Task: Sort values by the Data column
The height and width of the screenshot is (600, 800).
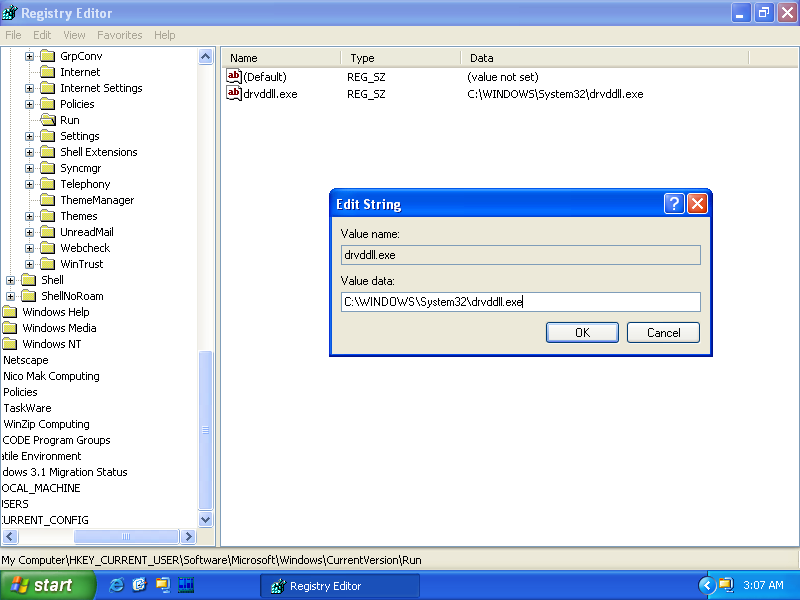Action: tap(605, 58)
